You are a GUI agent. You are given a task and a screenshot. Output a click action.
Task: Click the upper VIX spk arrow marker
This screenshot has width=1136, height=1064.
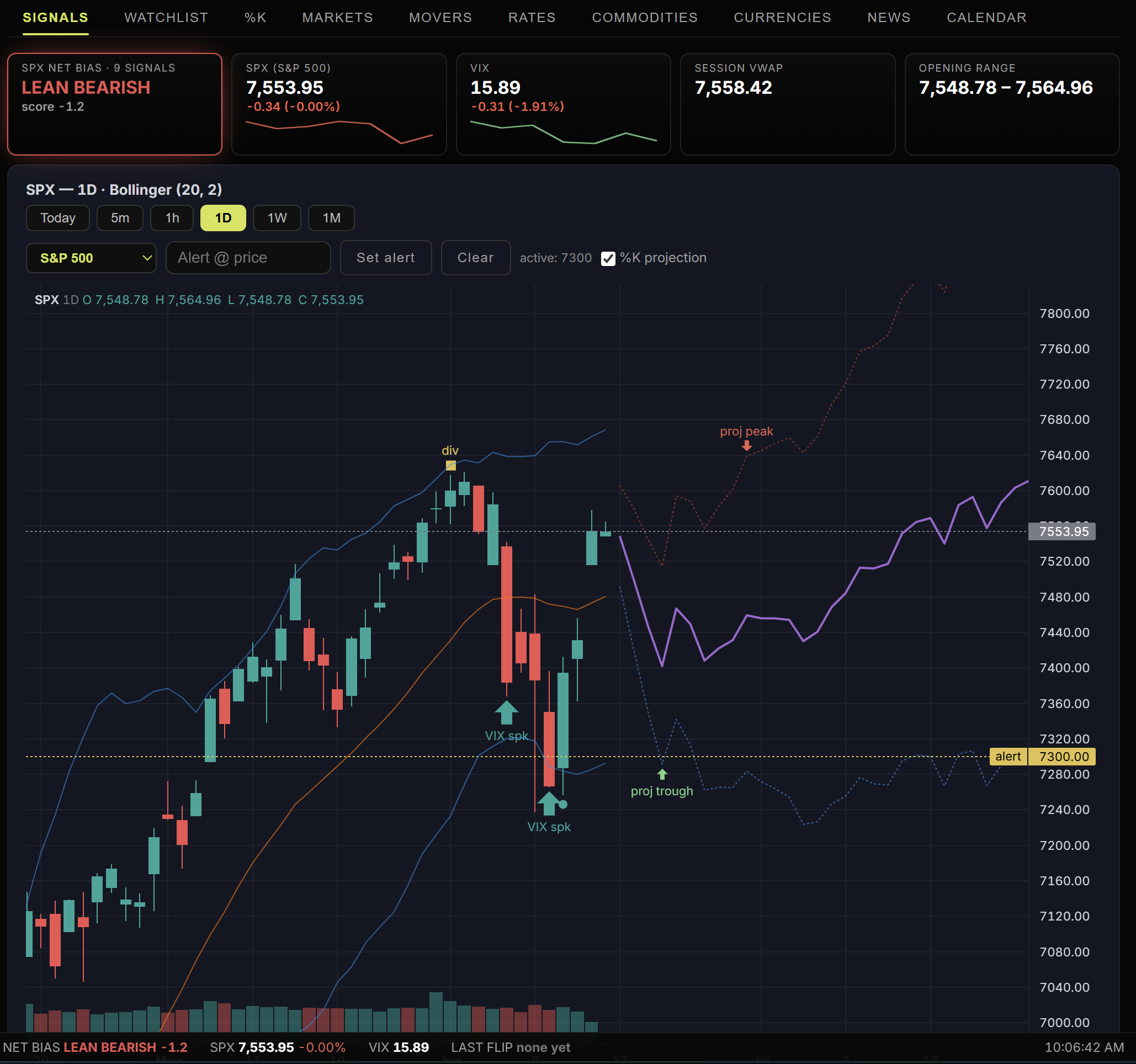(x=506, y=712)
